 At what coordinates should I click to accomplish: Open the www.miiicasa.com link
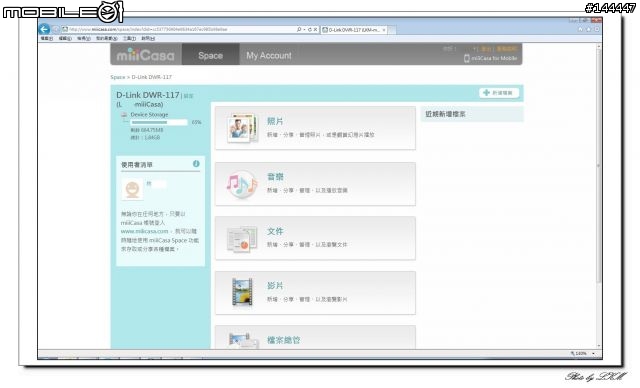(144, 231)
